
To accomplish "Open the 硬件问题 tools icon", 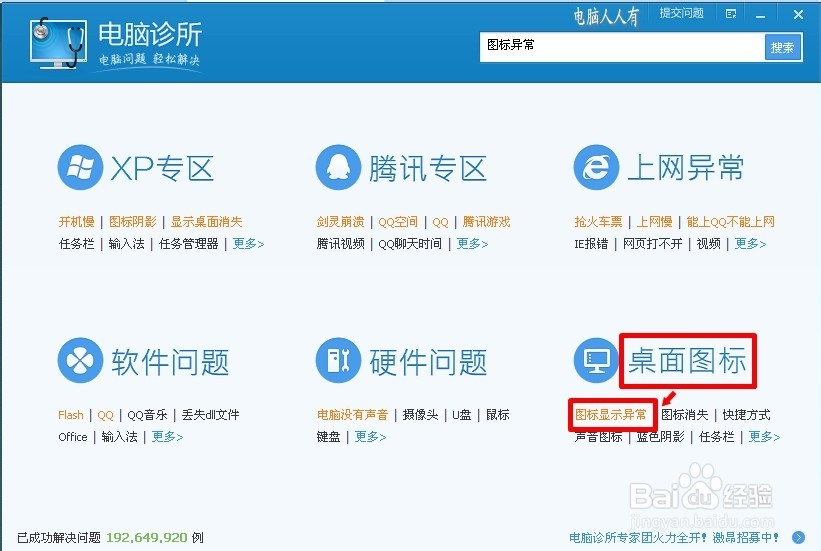I will [338, 360].
